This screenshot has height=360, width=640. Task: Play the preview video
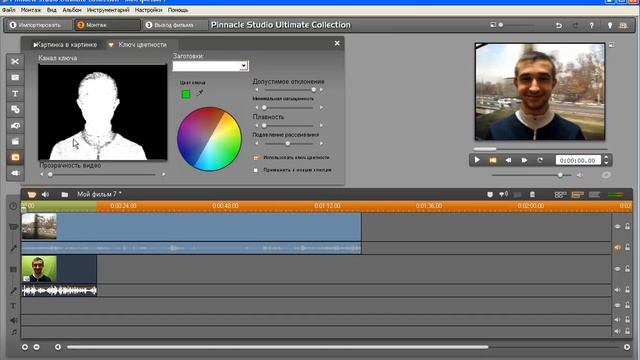pos(477,160)
